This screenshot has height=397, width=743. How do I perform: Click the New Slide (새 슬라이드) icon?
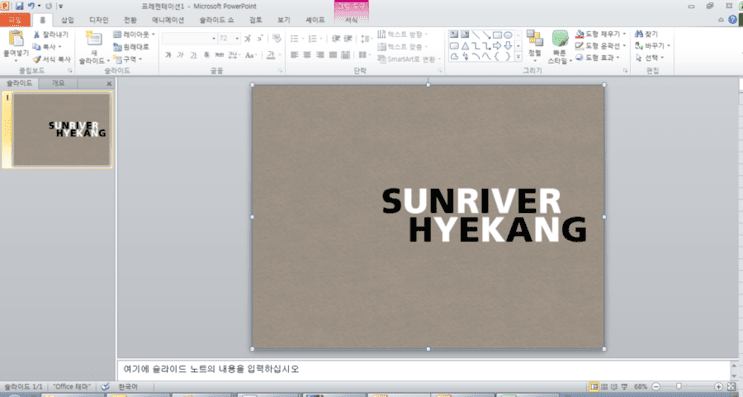94,38
